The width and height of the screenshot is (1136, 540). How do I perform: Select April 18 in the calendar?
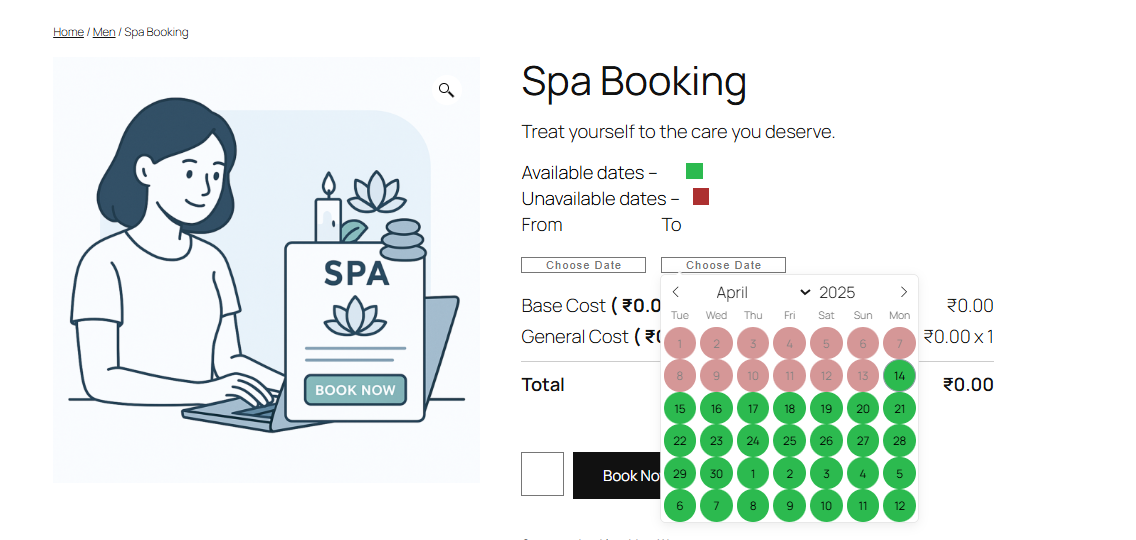790,409
